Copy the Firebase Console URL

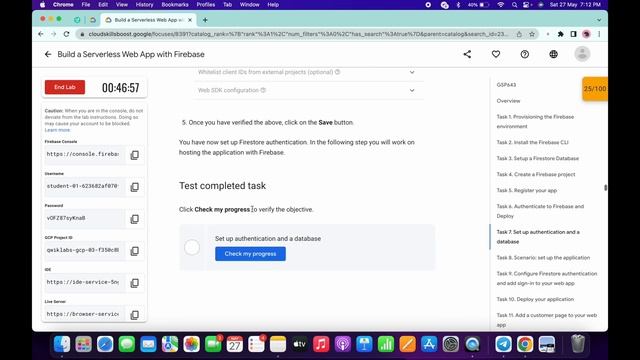coord(134,155)
